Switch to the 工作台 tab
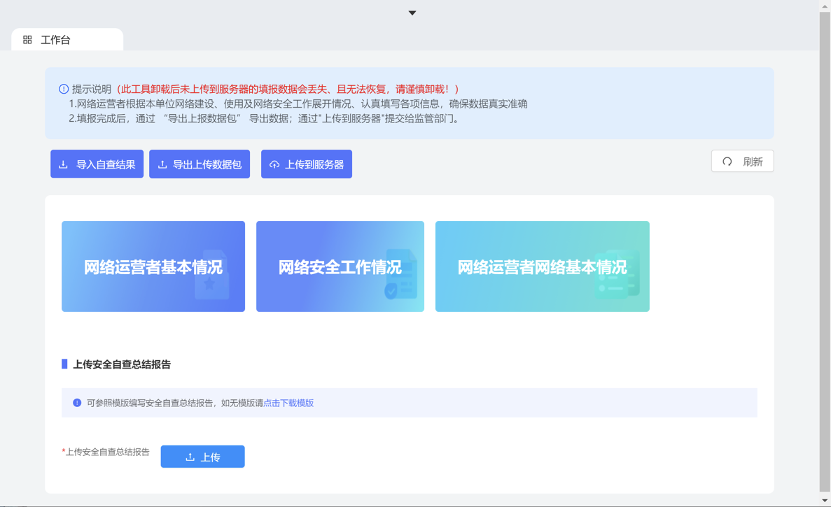Screen dimensions: 832x508 56,40
